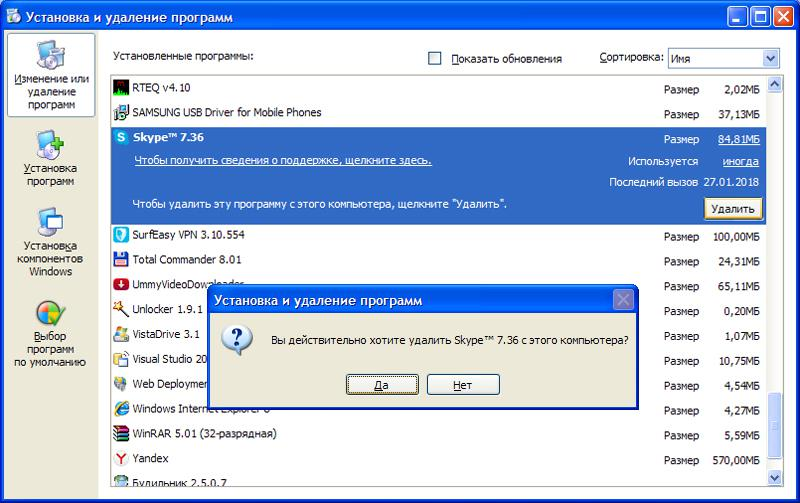Image resolution: width=800 pixels, height=503 pixels.
Task: Open the 'Сортировка' dropdown showing Имя
Action: click(x=723, y=58)
